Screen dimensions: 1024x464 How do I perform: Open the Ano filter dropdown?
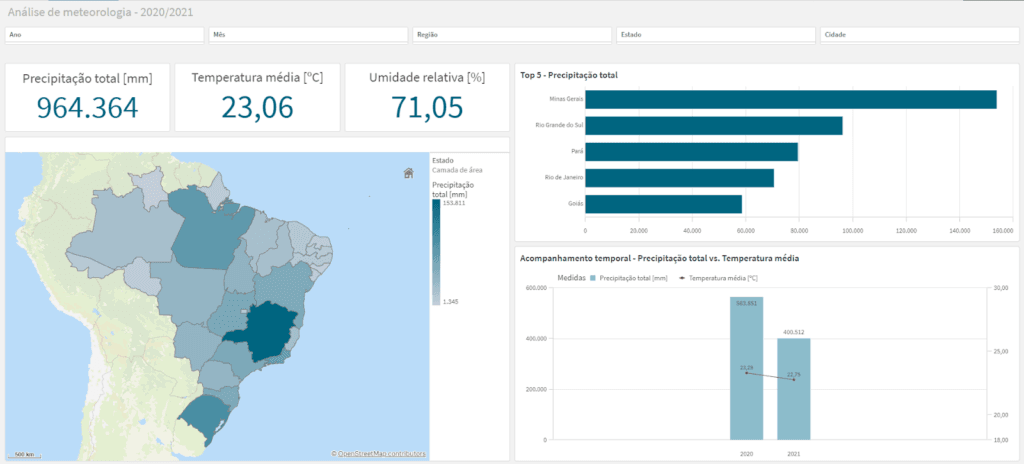click(x=105, y=35)
